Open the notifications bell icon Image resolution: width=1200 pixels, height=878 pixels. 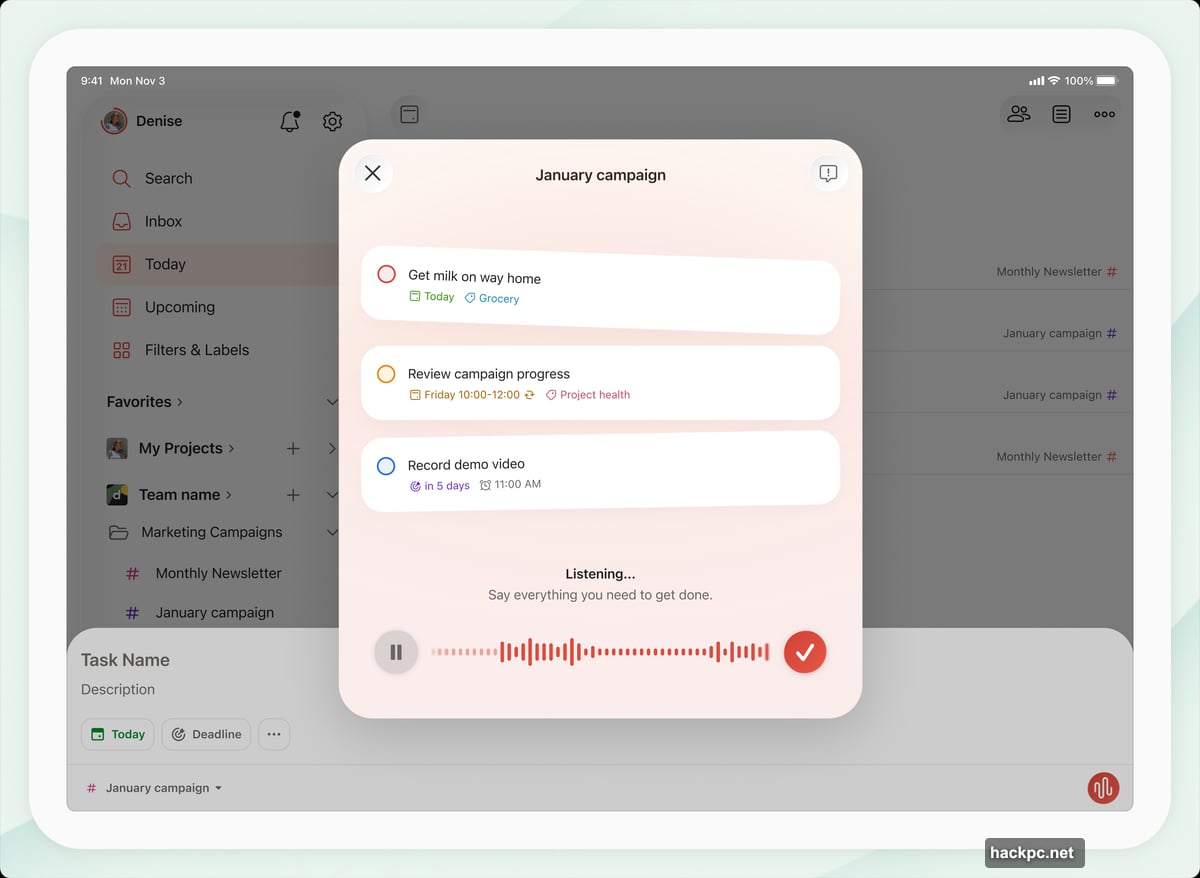point(290,122)
